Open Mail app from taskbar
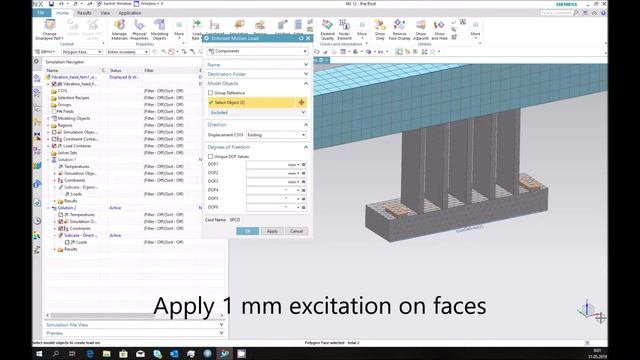640x360 pixels. (140, 353)
